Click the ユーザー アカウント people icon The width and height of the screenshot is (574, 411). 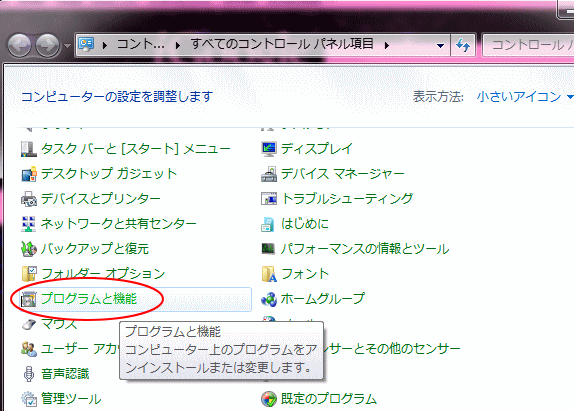[x=29, y=349]
